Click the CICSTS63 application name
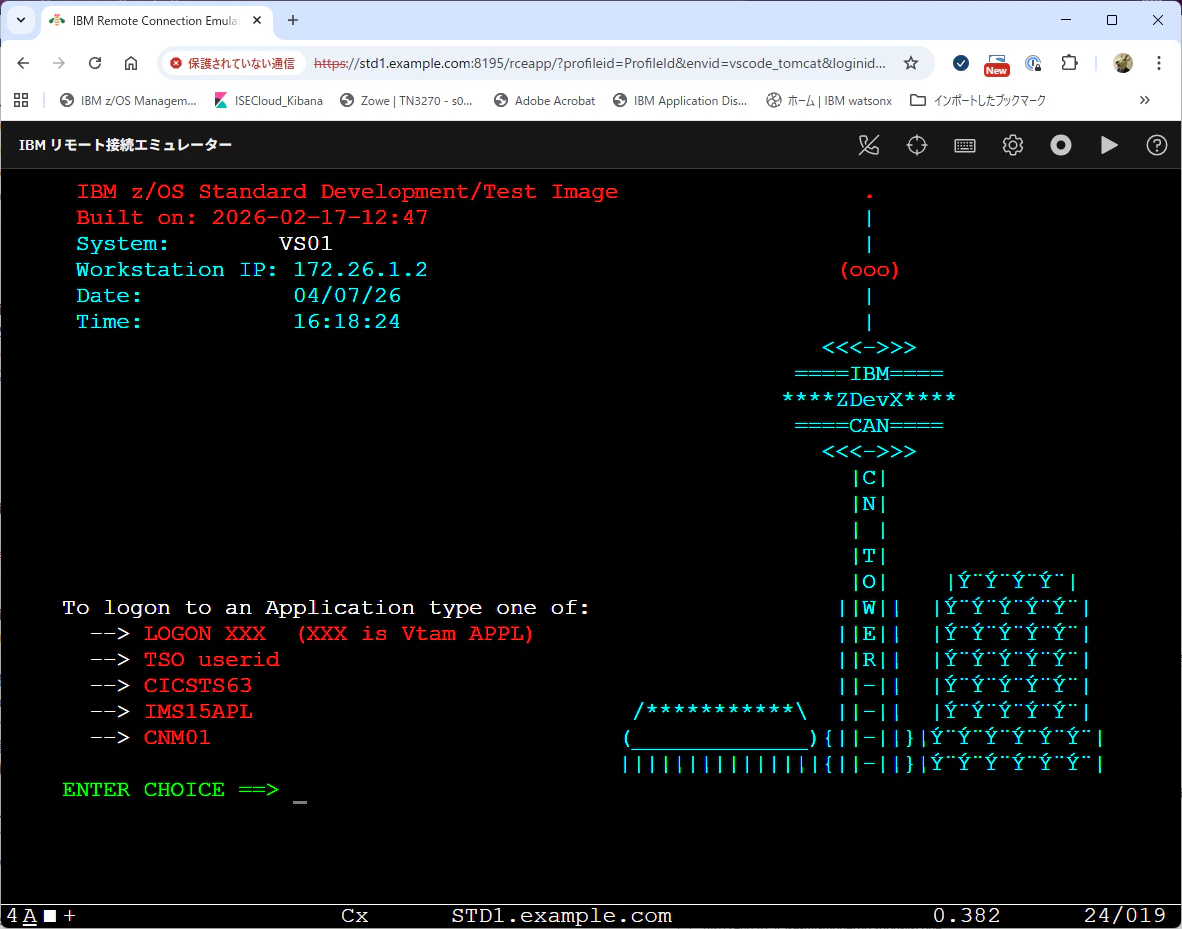The height and width of the screenshot is (929, 1182). pyautogui.click(x=198, y=685)
